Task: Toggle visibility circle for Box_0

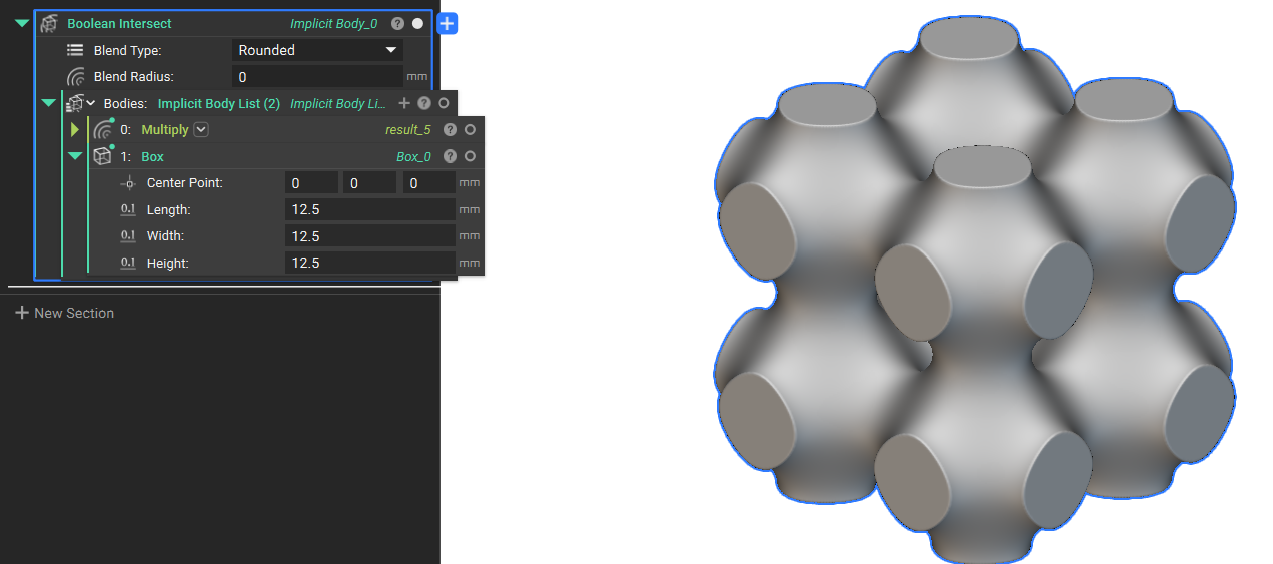Action: coord(470,156)
